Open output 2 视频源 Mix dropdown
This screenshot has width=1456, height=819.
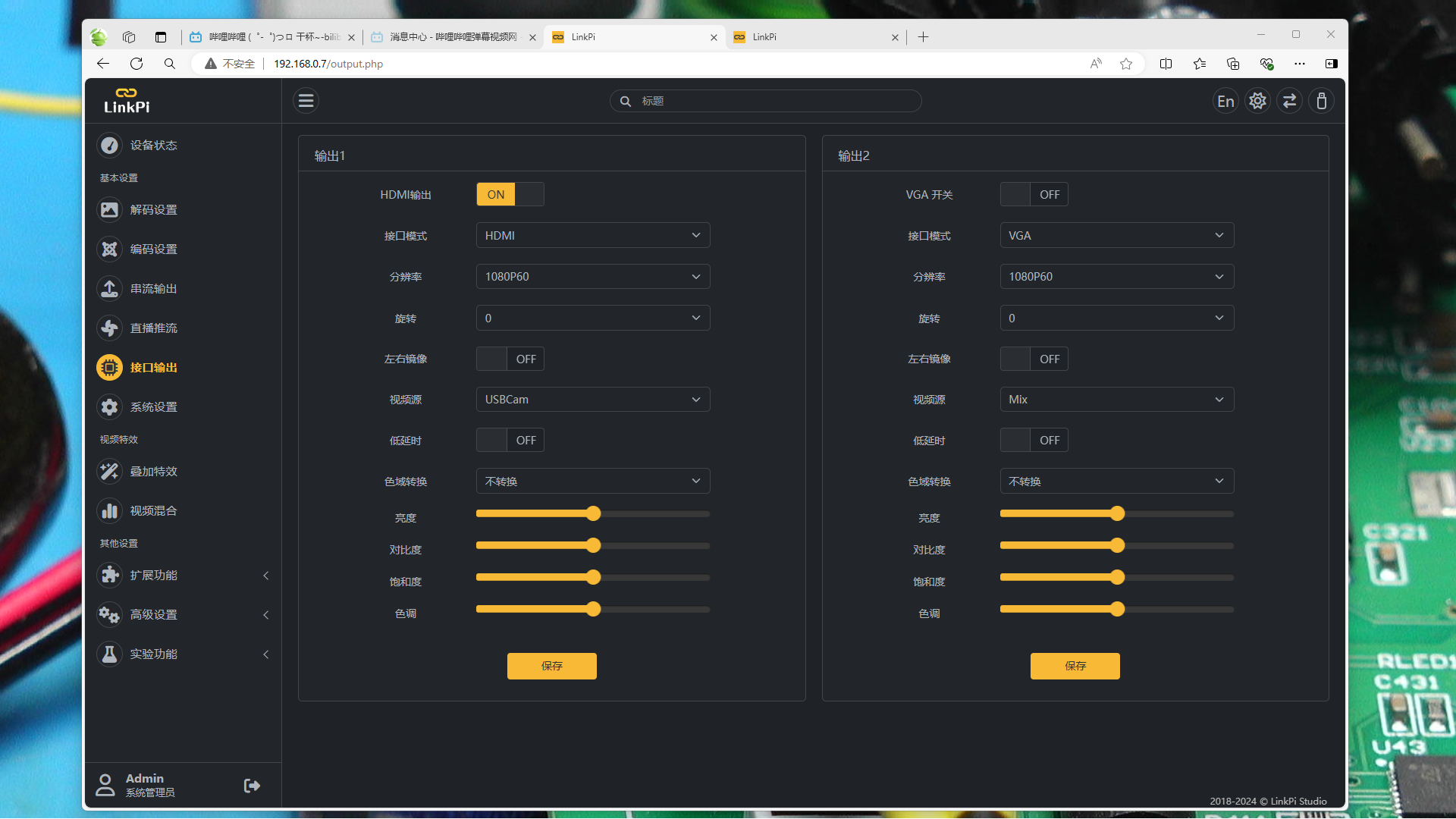[x=1116, y=400]
